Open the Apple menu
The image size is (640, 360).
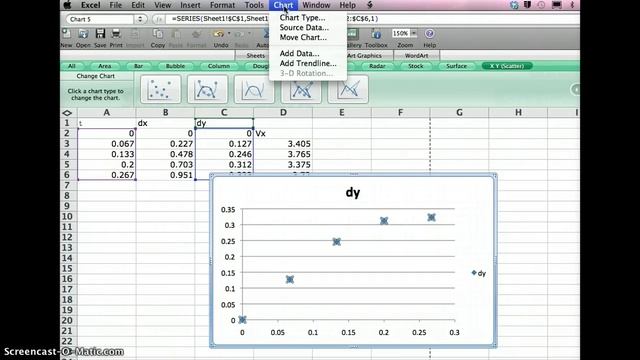68,5
